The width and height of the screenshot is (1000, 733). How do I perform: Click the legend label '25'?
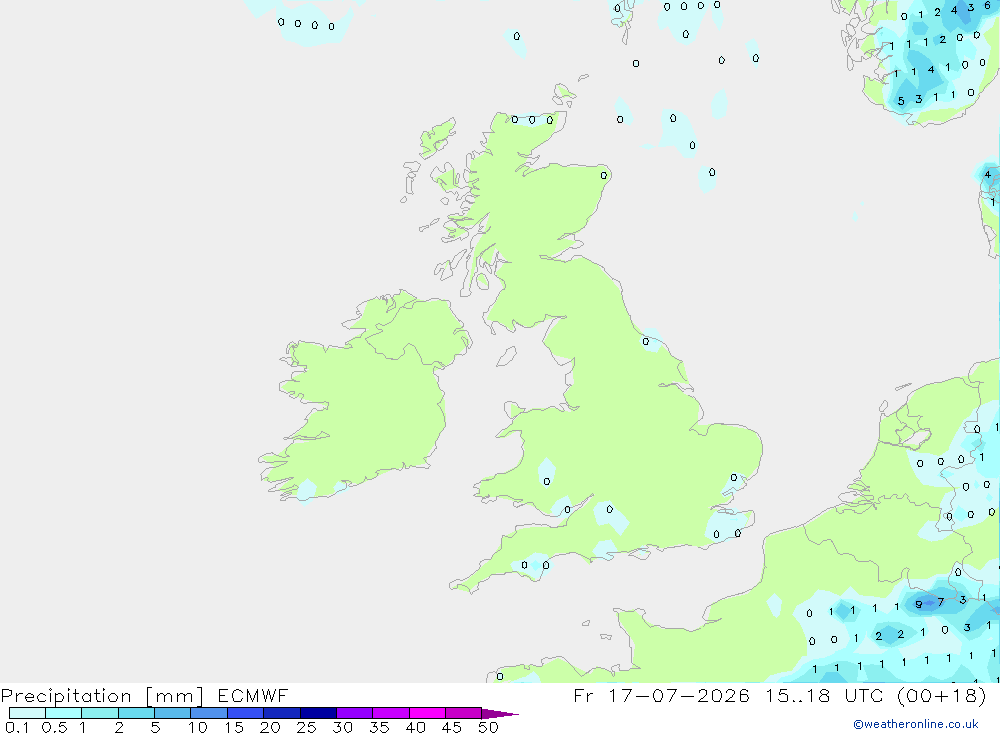tap(306, 727)
